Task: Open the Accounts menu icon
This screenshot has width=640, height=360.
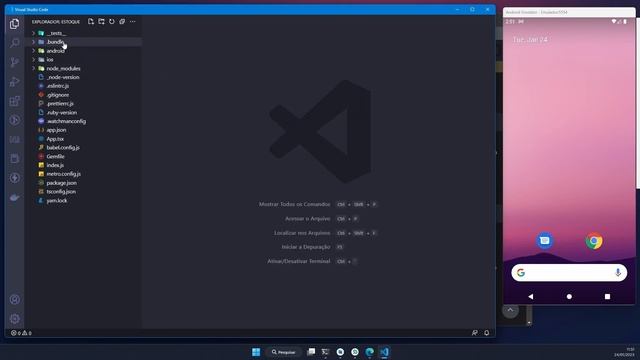Action: click(x=15, y=300)
